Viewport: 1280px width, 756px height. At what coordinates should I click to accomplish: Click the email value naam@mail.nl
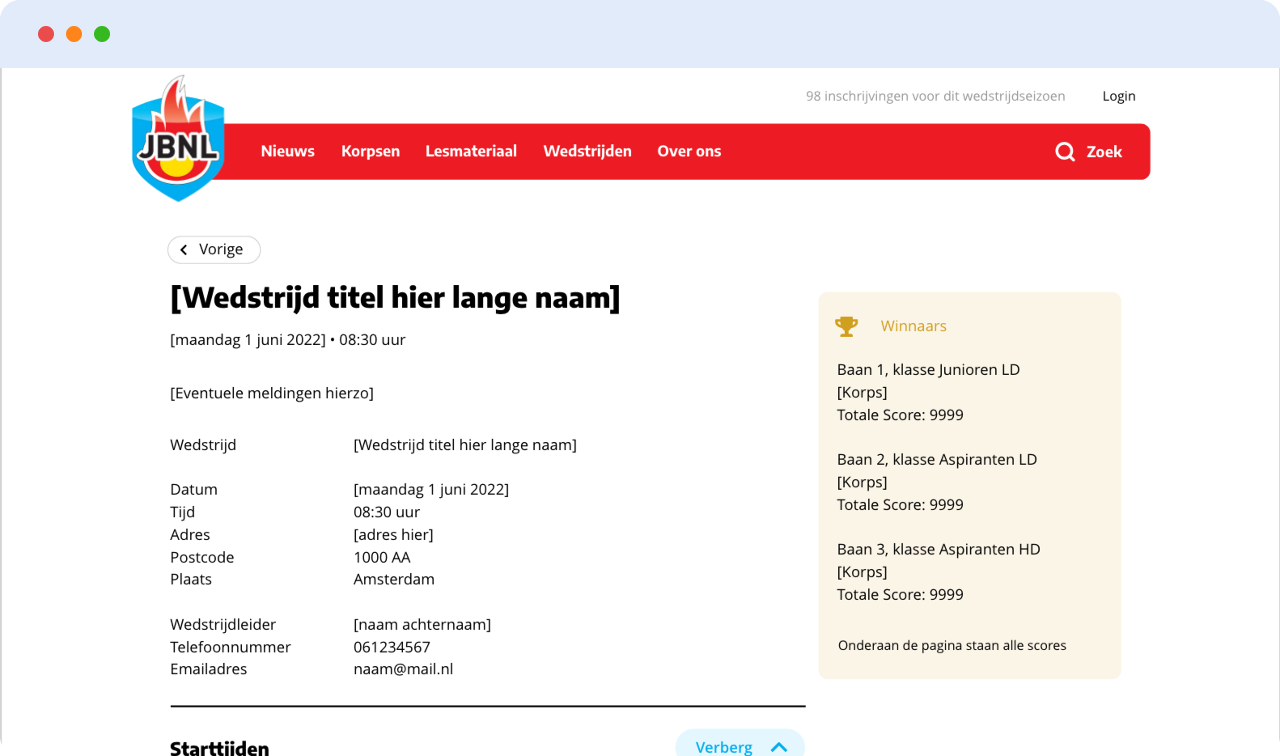click(x=403, y=669)
